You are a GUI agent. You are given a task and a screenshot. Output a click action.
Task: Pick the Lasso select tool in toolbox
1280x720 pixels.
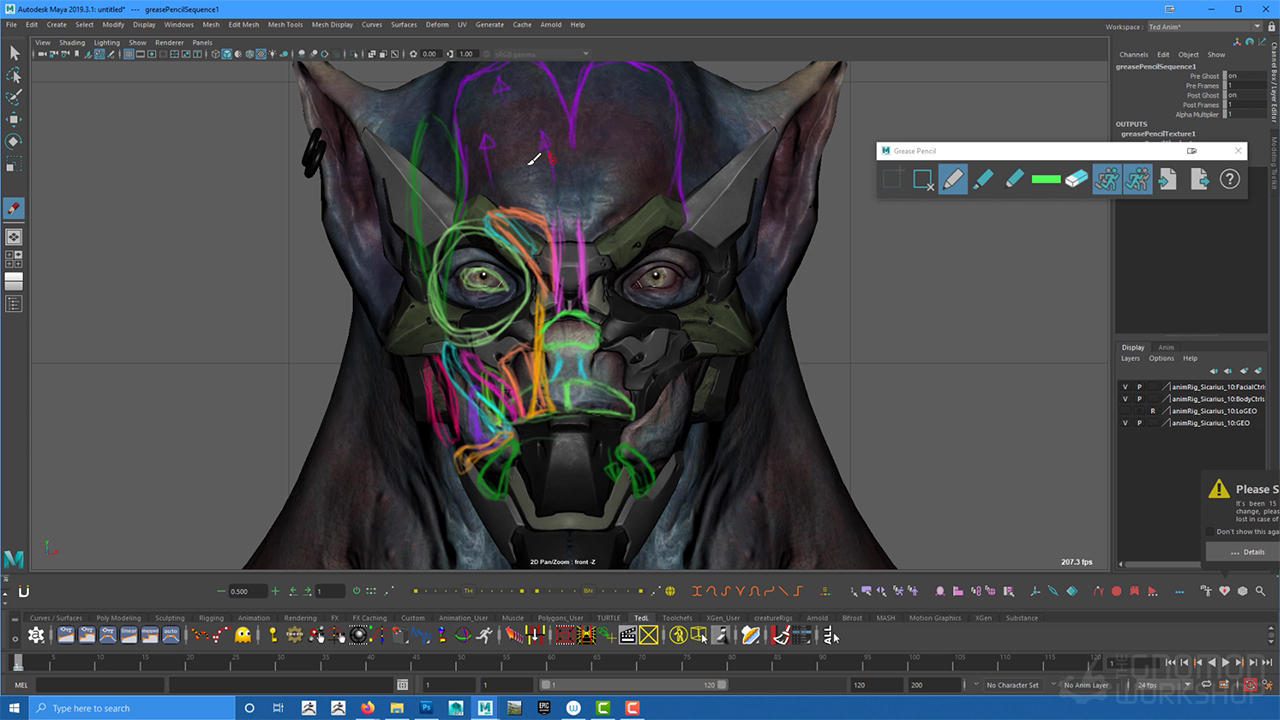(14, 76)
